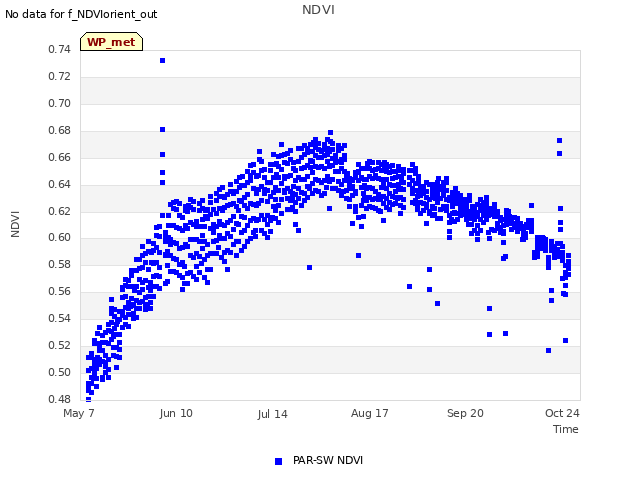Click the Sep 20 x-axis tick label
The height and width of the screenshot is (480, 640).
[x=465, y=413]
